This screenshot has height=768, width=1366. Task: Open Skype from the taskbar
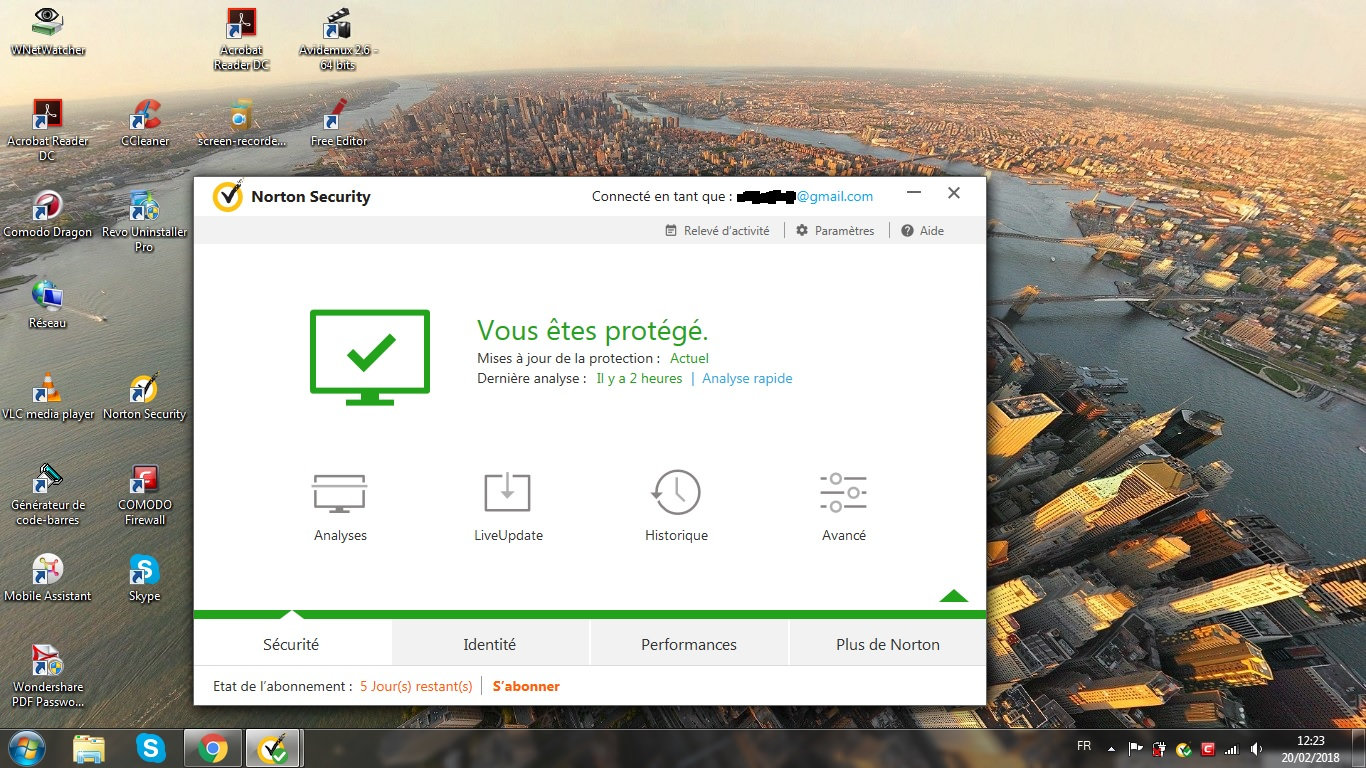pos(151,748)
